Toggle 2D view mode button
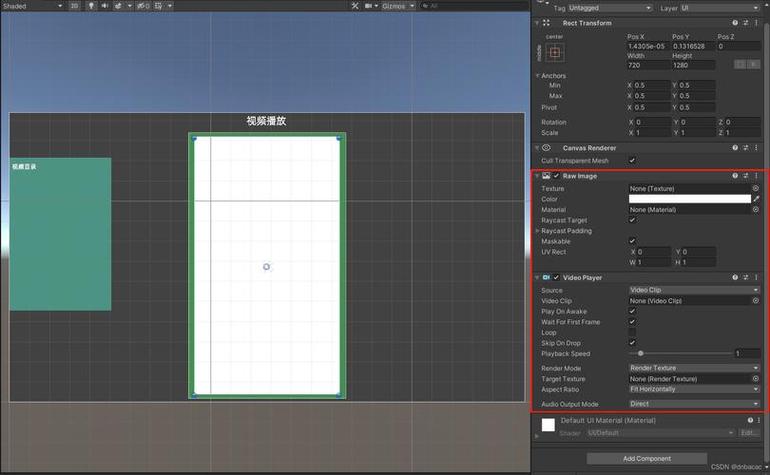The width and height of the screenshot is (770, 475). pyautogui.click(x=74, y=6)
